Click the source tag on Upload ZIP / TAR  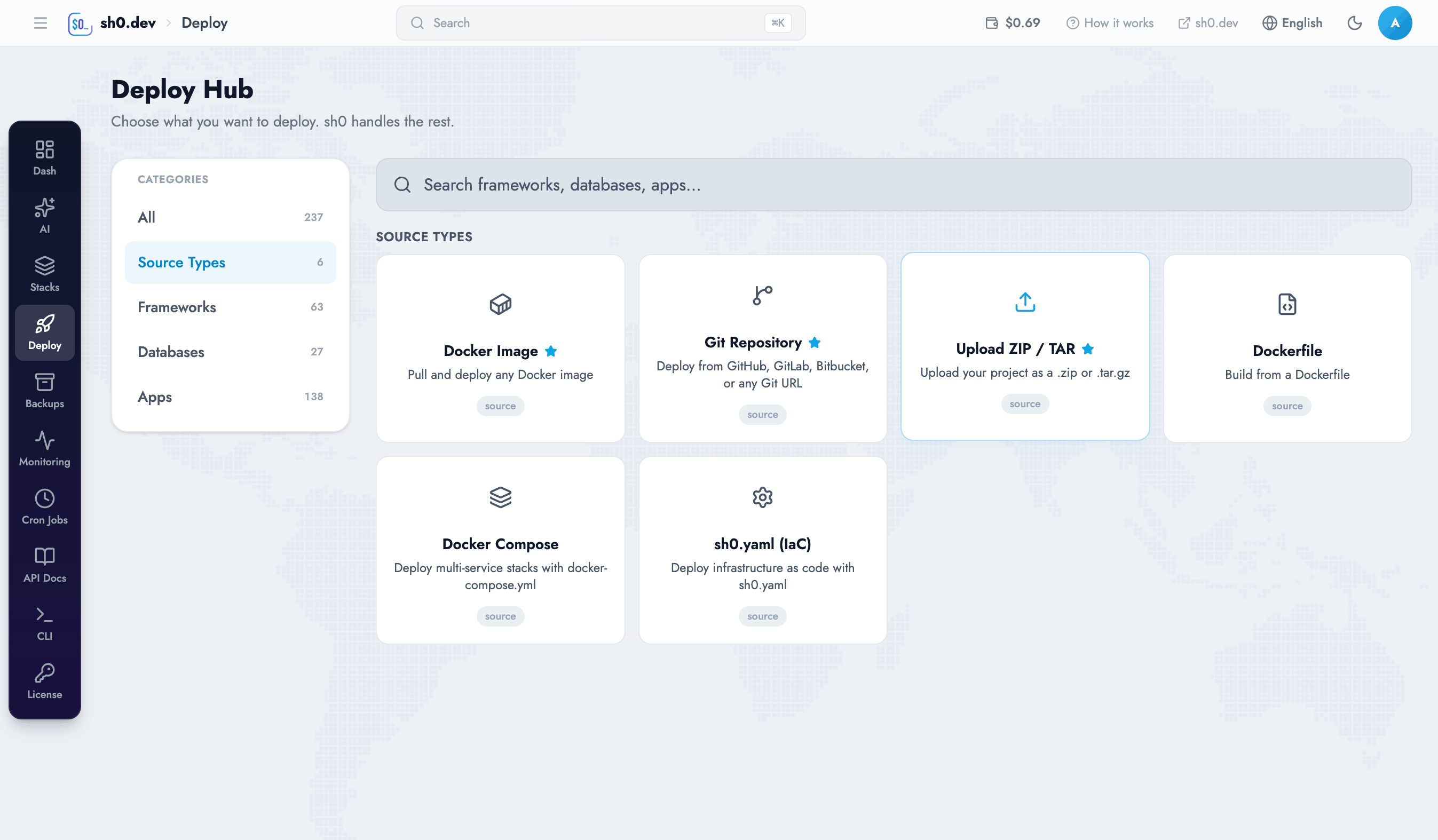(x=1025, y=404)
